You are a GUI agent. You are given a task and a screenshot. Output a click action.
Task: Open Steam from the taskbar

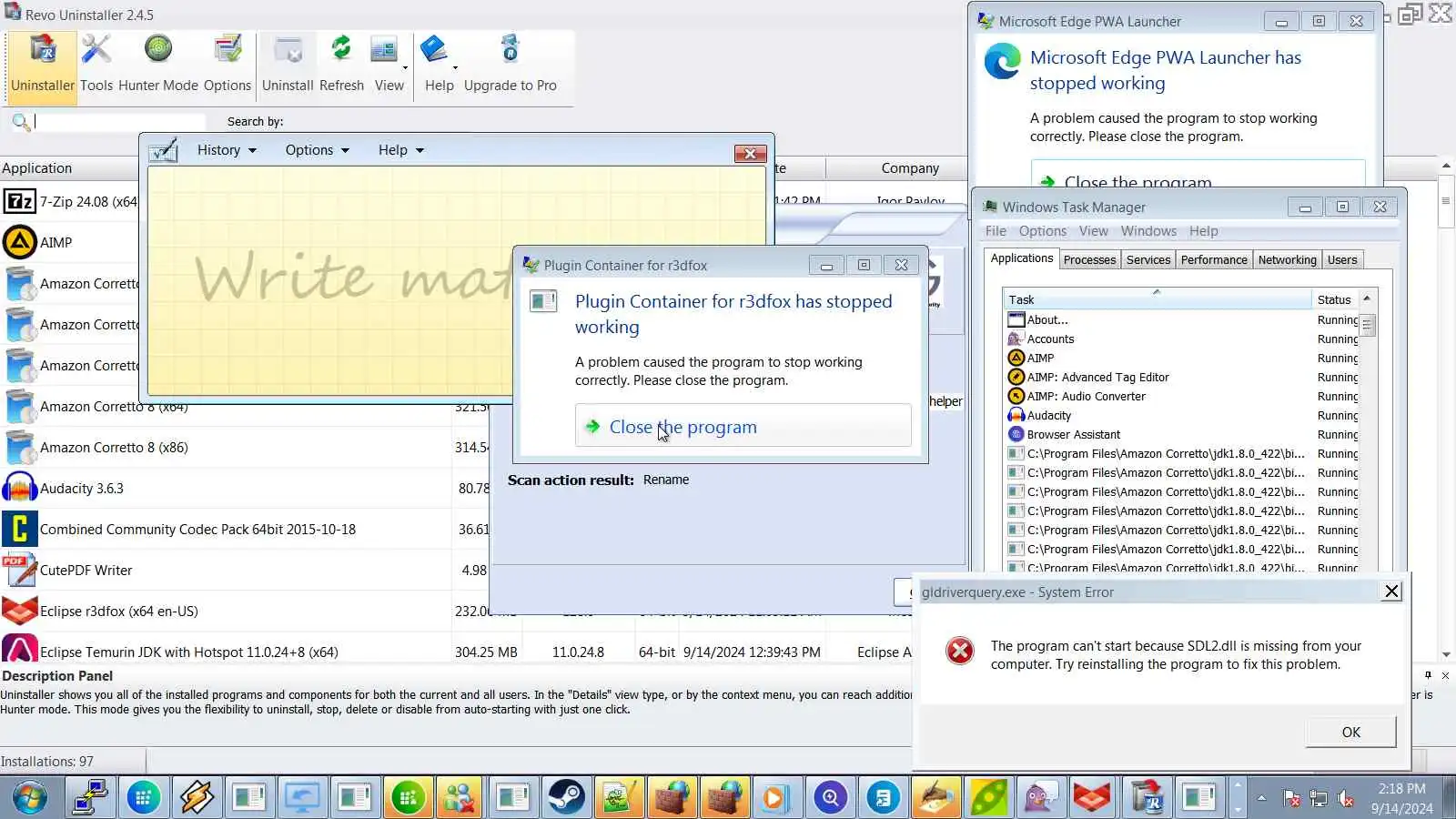566,798
